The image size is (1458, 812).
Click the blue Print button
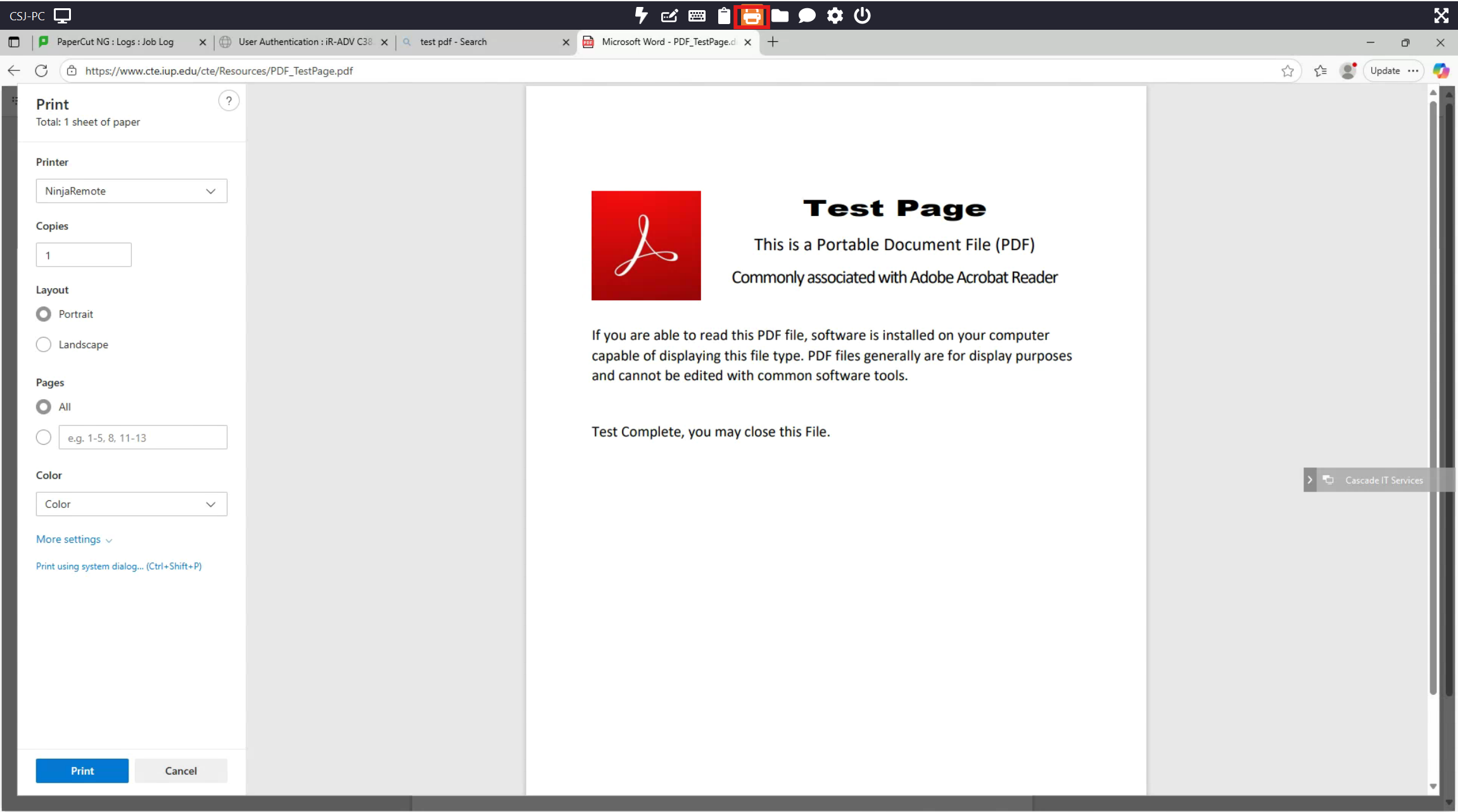[82, 771]
